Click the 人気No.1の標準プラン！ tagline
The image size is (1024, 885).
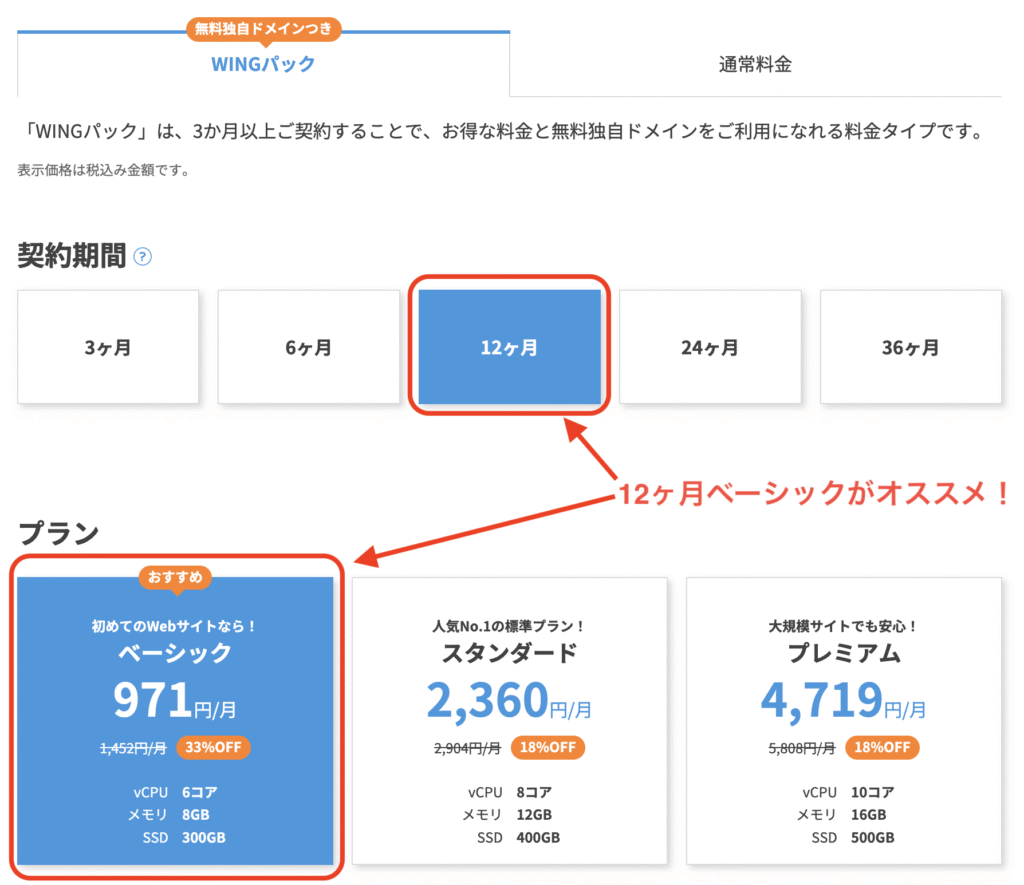pyautogui.click(x=509, y=626)
